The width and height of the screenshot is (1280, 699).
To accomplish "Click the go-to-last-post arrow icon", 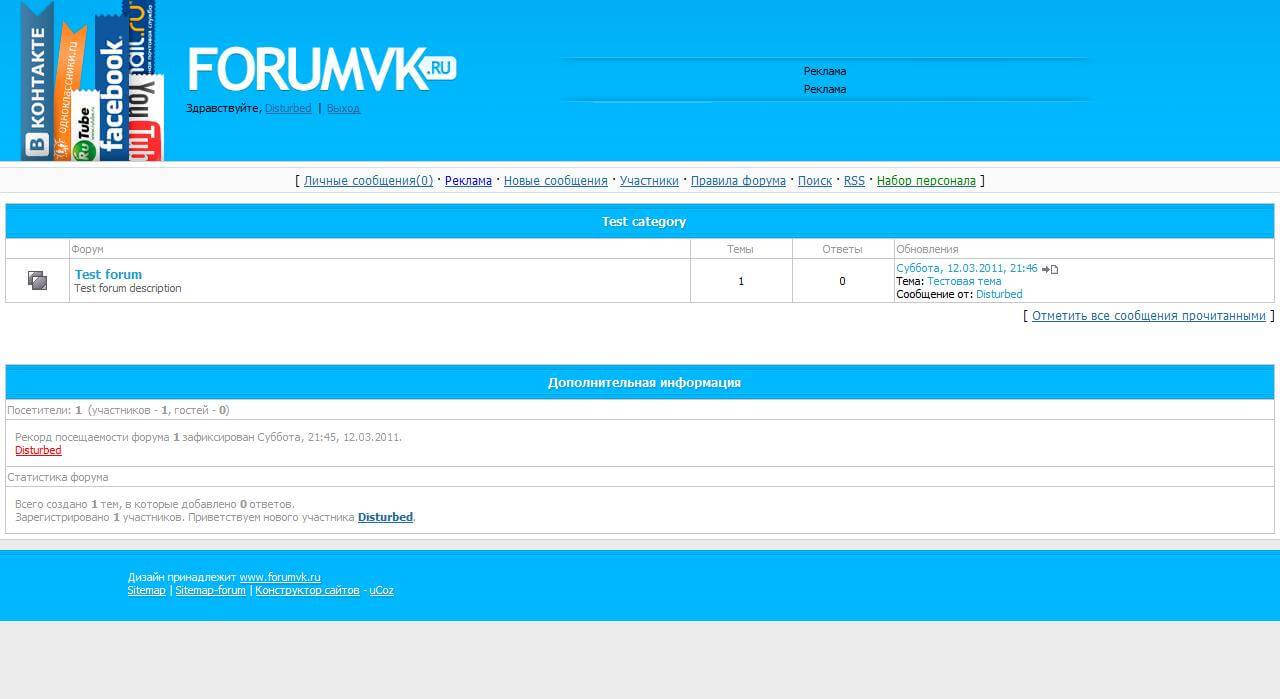I will (1050, 269).
